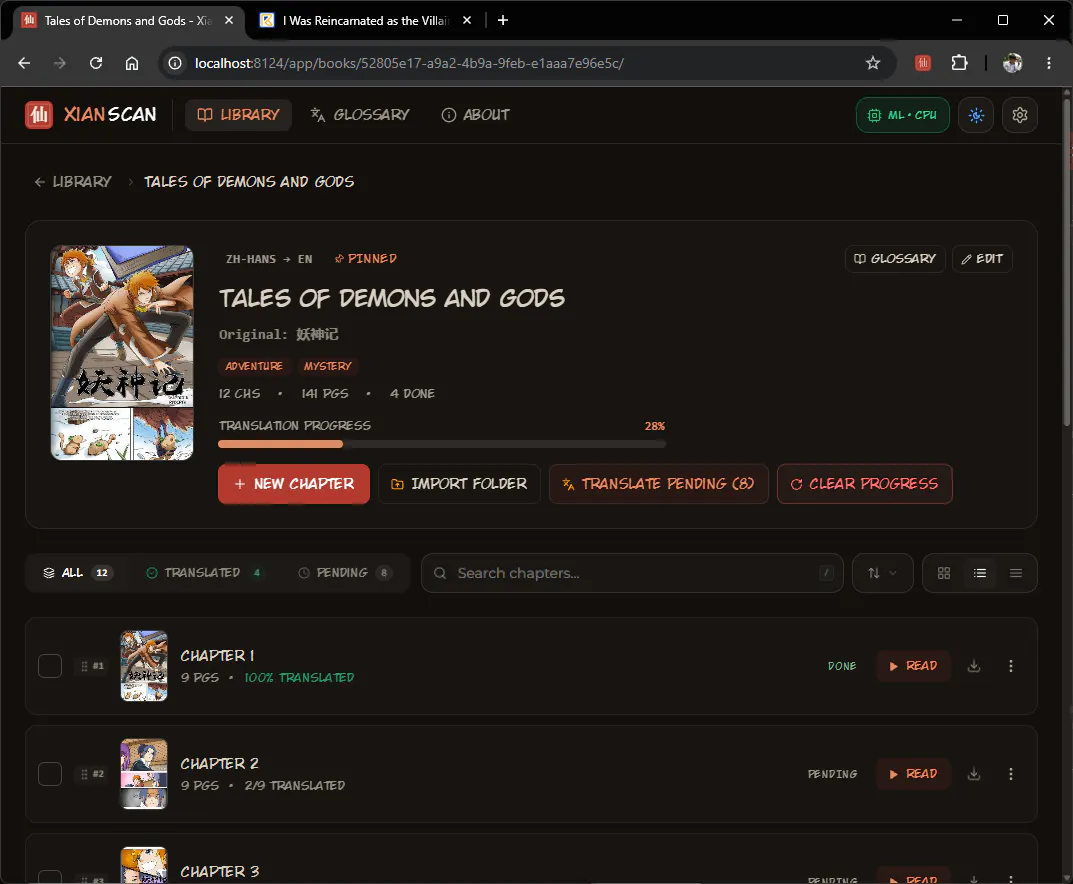Image resolution: width=1073 pixels, height=884 pixels.
Task: Click the Chapter 2 title text
Action: pyautogui.click(x=219, y=764)
